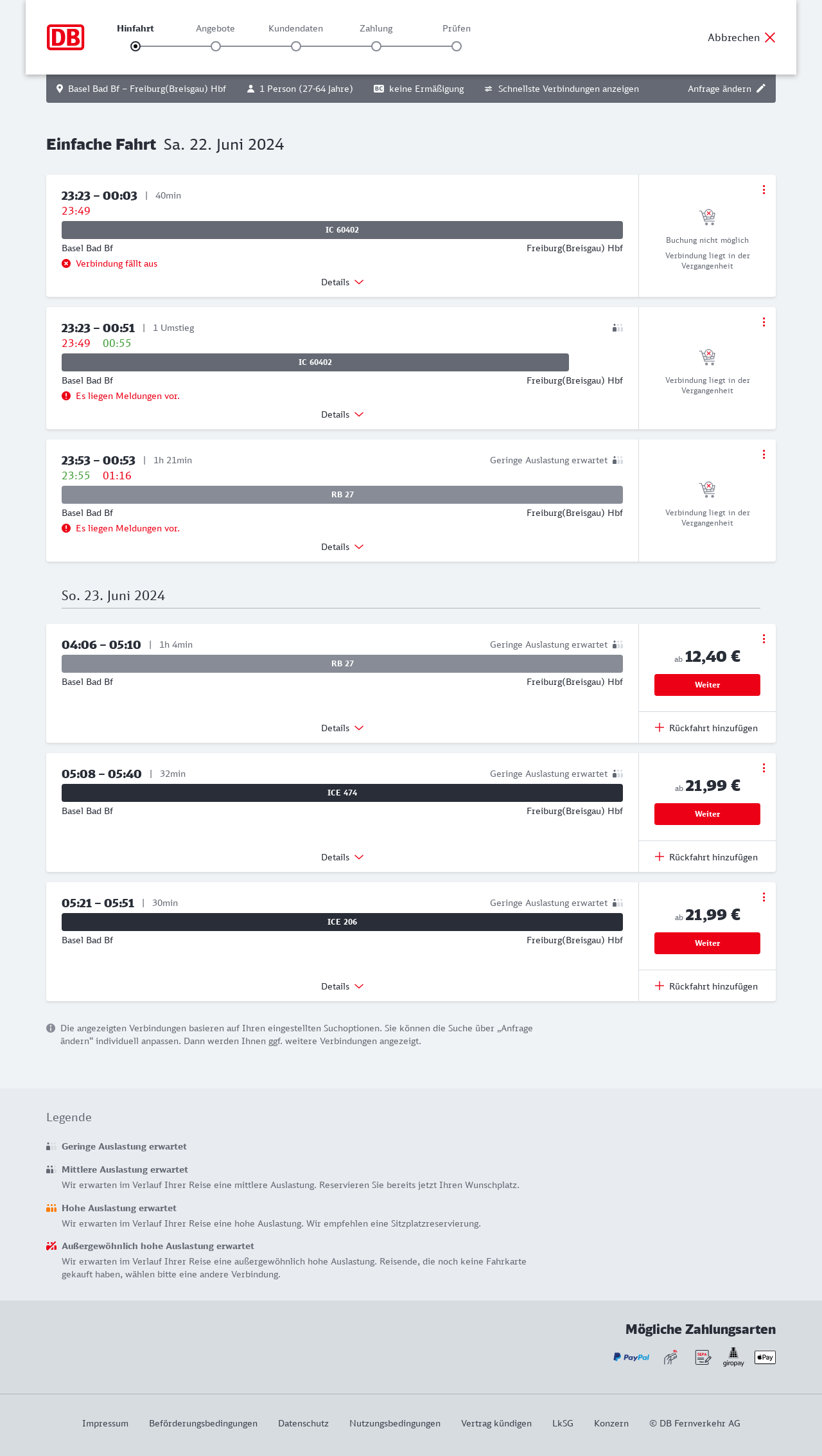Expand Details for the 04:06 RB 27 connection
This screenshot has height=1456, width=822.
point(342,728)
